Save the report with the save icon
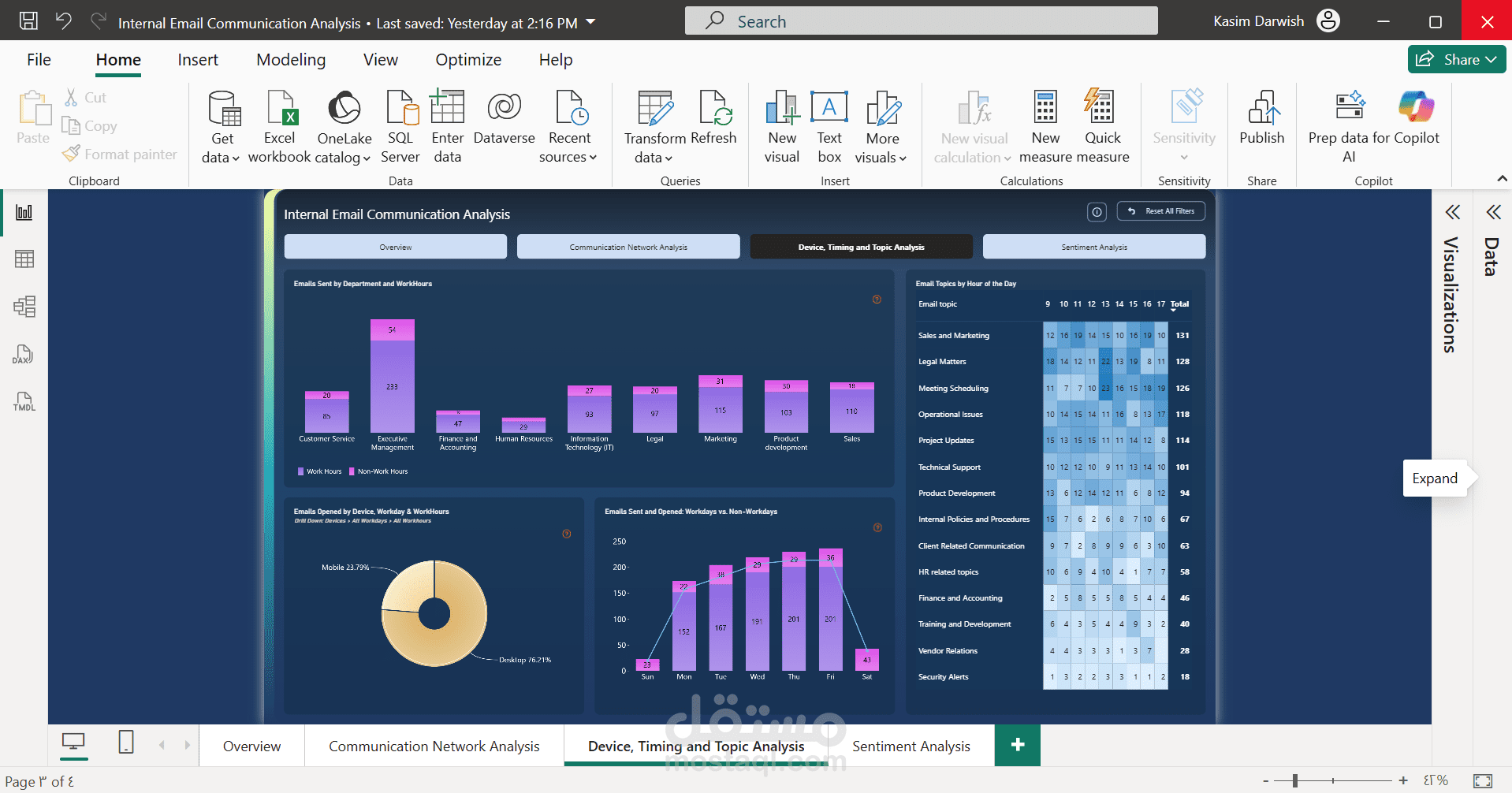The image size is (1512, 793). pos(28,21)
